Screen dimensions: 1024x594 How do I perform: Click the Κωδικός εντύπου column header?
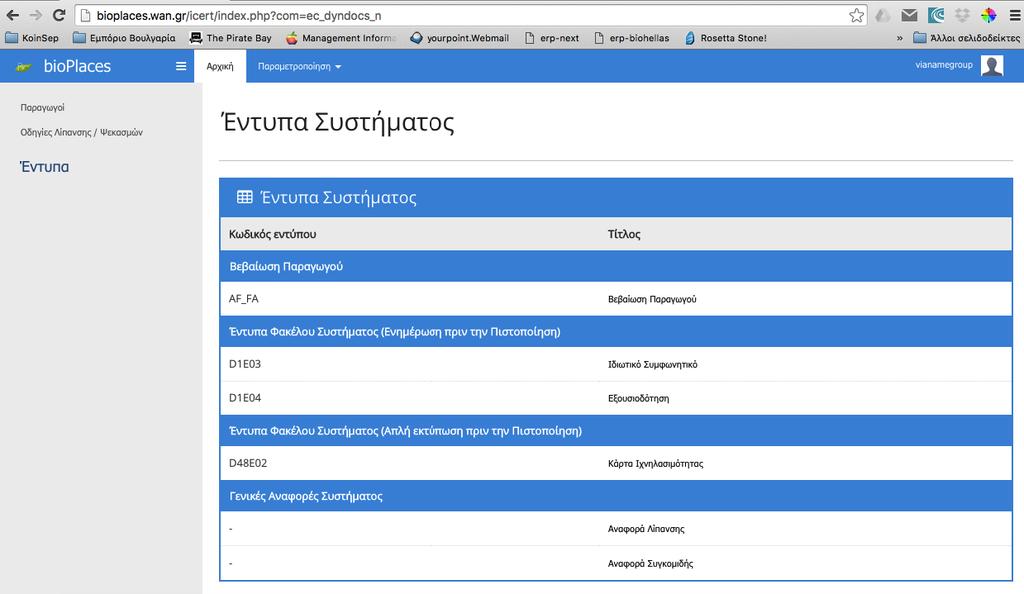point(272,234)
